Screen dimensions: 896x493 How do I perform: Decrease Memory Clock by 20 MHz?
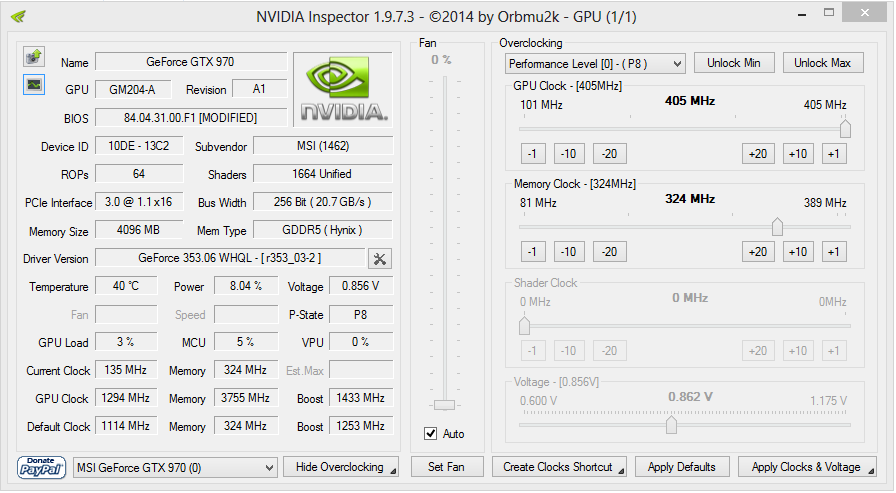[610, 252]
